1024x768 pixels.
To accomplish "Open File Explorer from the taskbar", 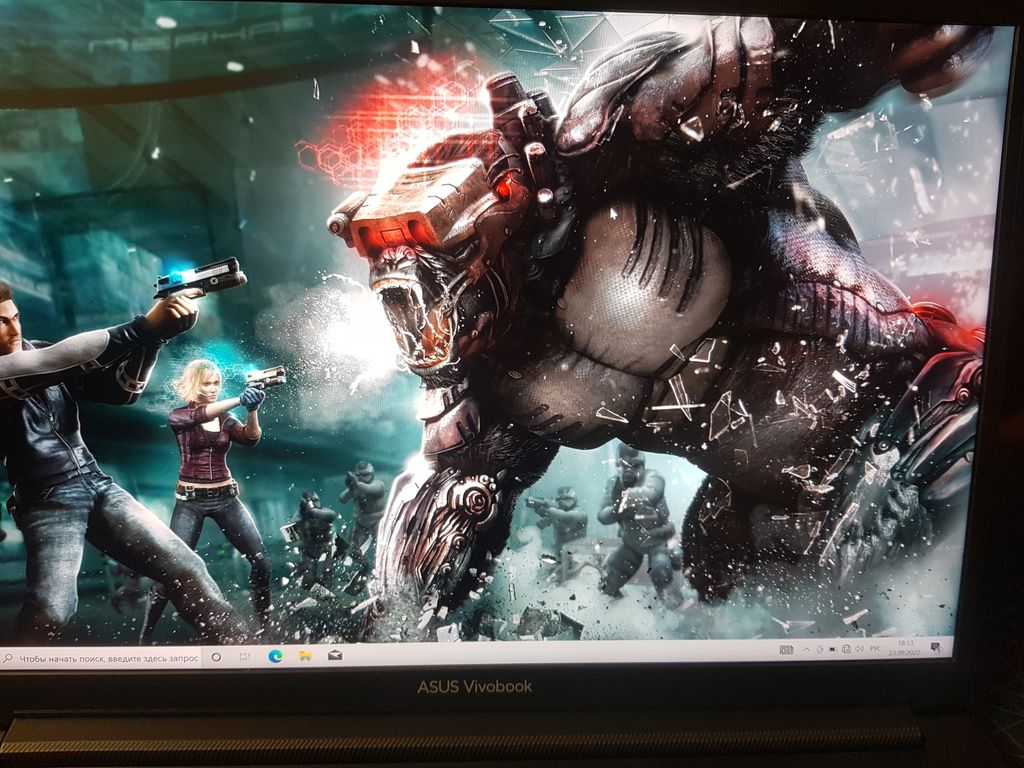I will coord(305,656).
